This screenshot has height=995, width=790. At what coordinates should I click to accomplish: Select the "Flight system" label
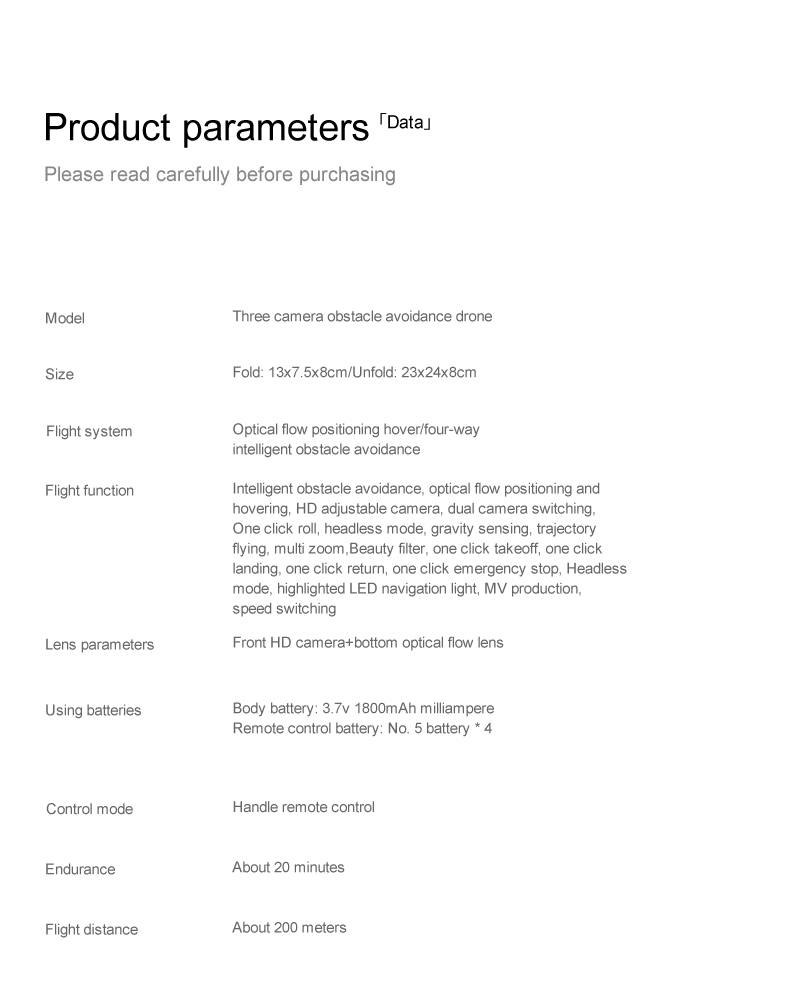[89, 432]
